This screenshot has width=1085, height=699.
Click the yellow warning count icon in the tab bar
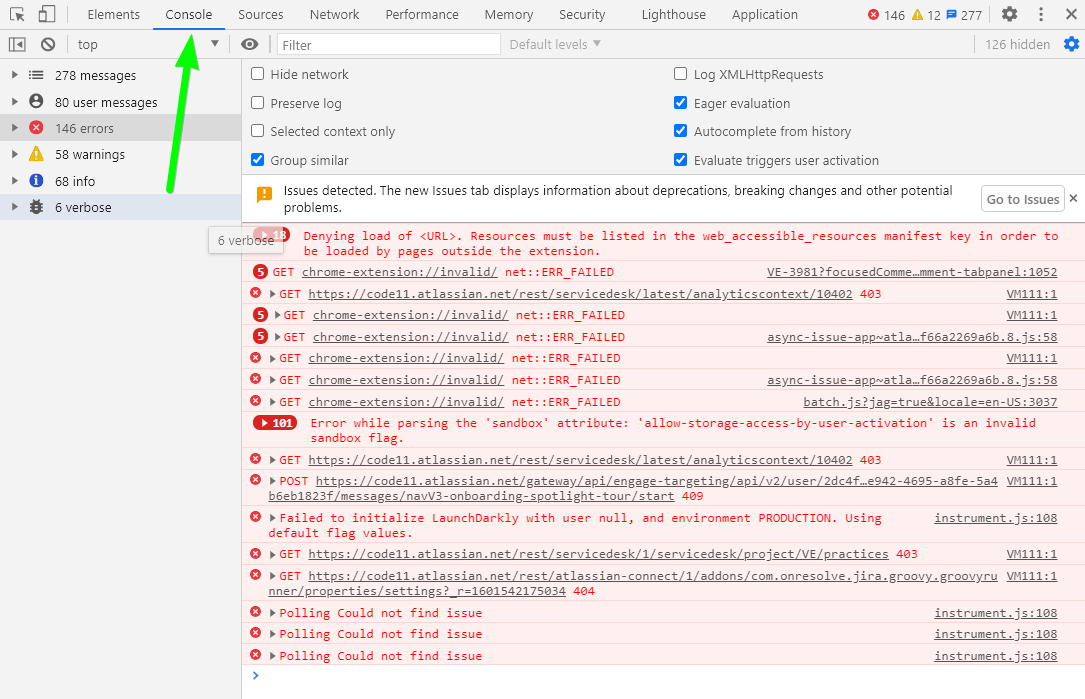[x=918, y=15]
